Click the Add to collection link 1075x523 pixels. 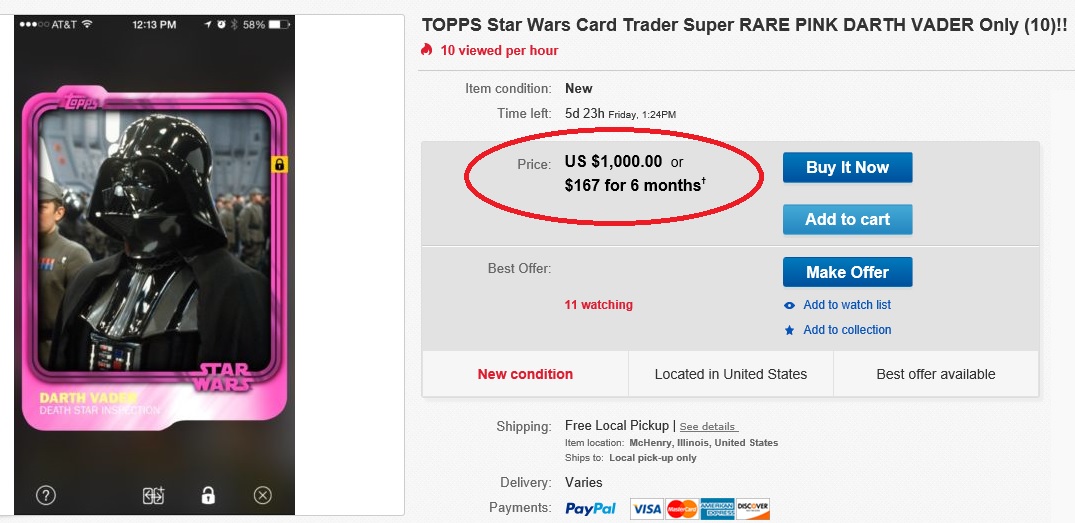846,330
